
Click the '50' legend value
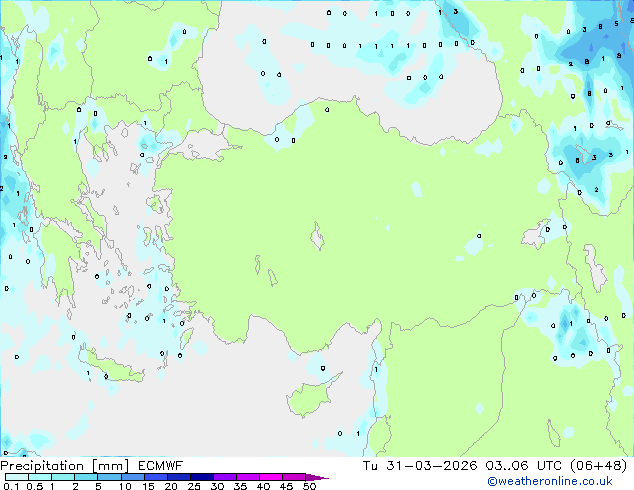(310, 486)
